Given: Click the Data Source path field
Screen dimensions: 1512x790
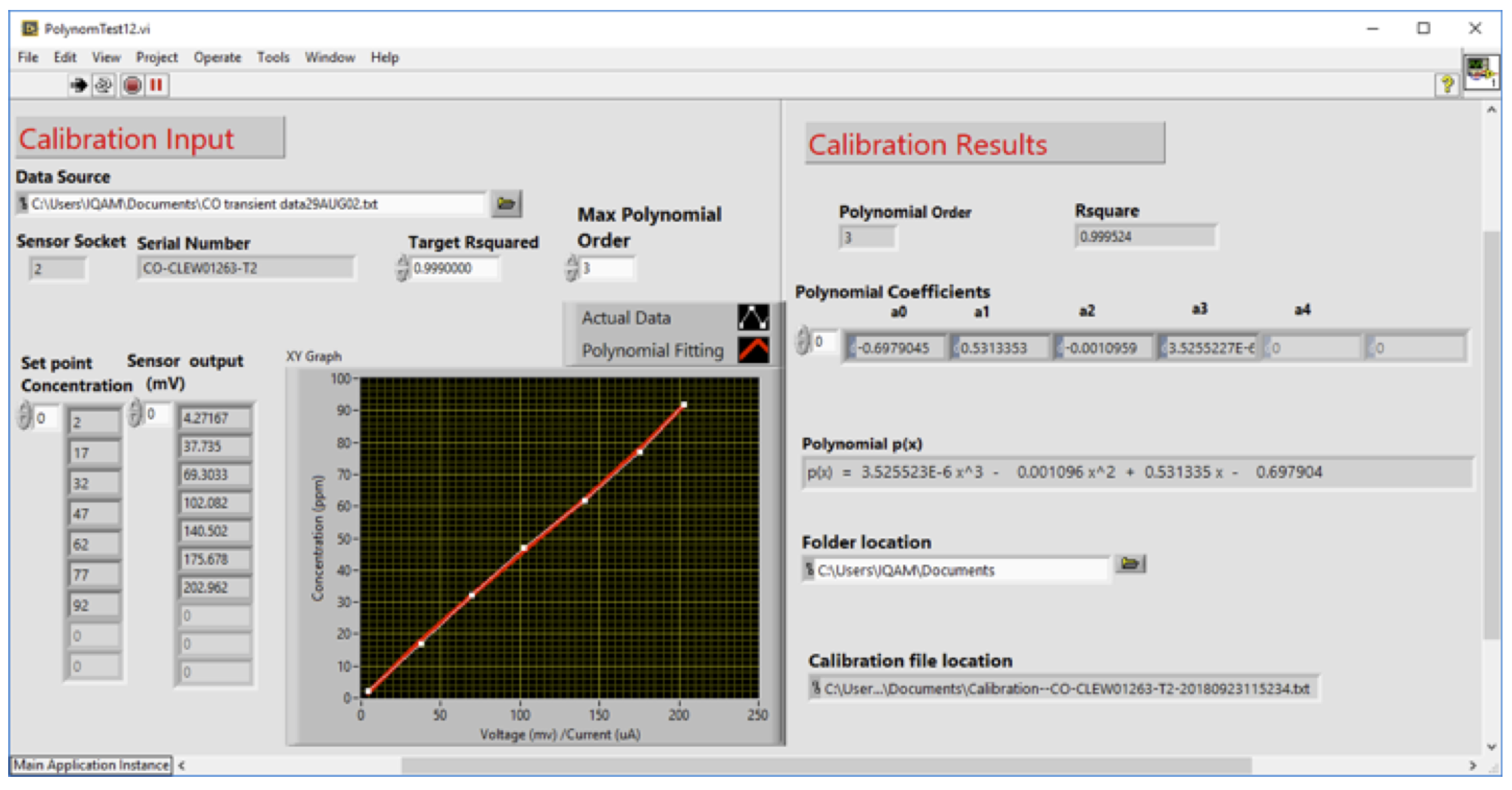Looking at the screenshot, I should tap(253, 204).
